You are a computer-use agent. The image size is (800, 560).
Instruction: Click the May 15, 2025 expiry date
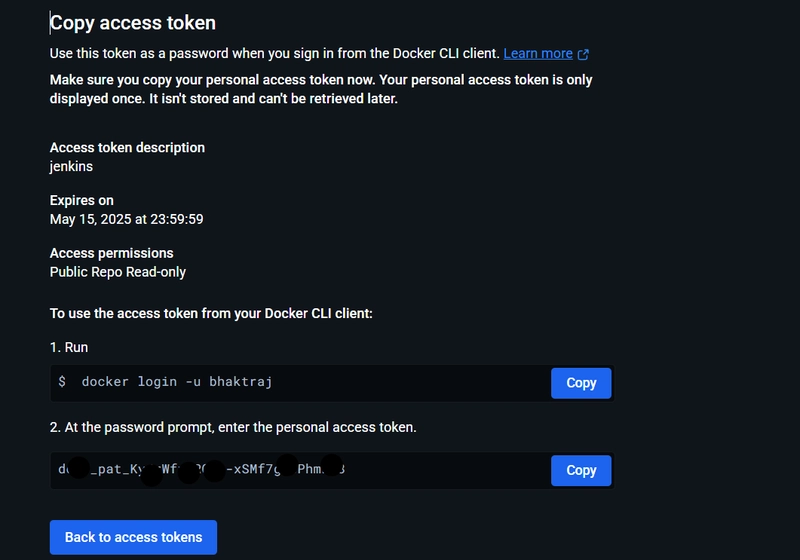point(127,219)
